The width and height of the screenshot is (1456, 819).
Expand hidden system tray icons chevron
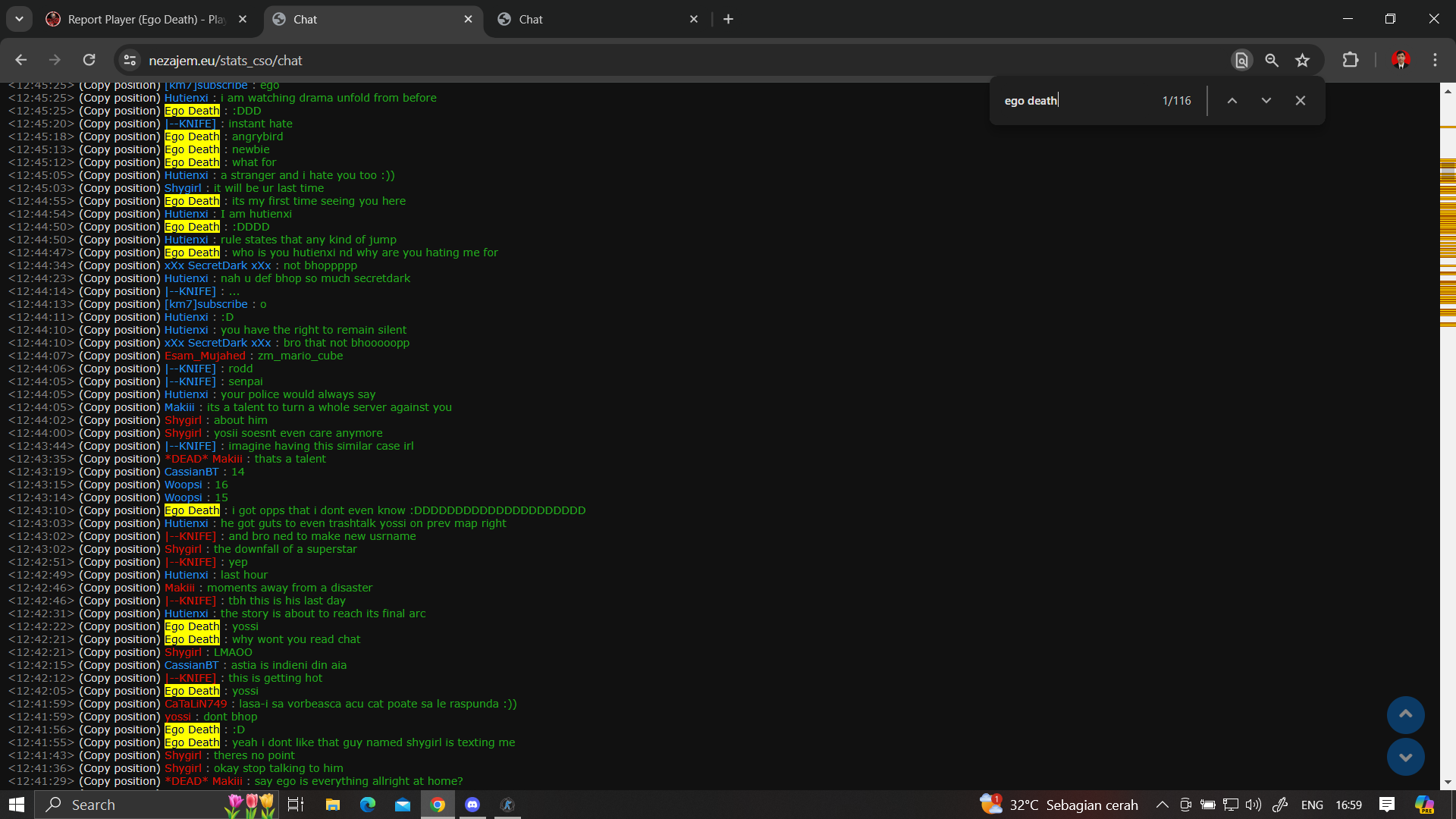click(1162, 805)
